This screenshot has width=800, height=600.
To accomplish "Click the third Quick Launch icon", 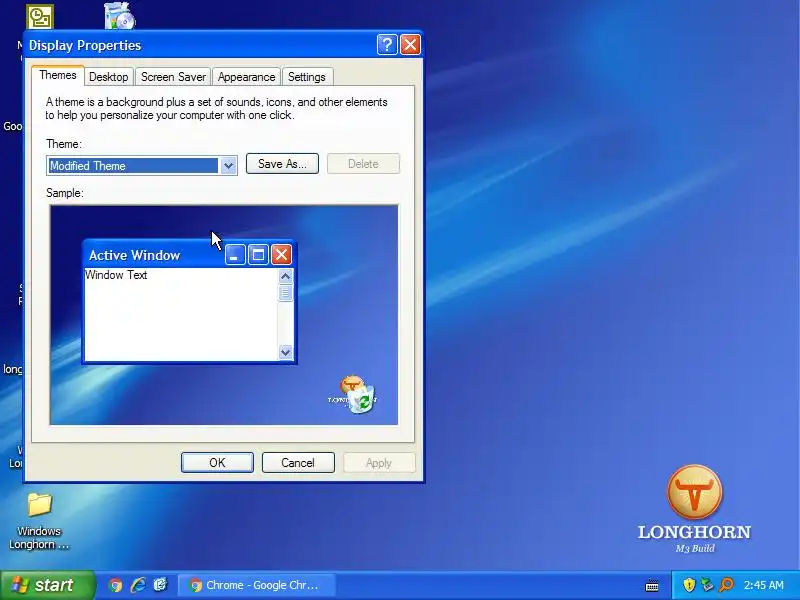I will [x=160, y=585].
